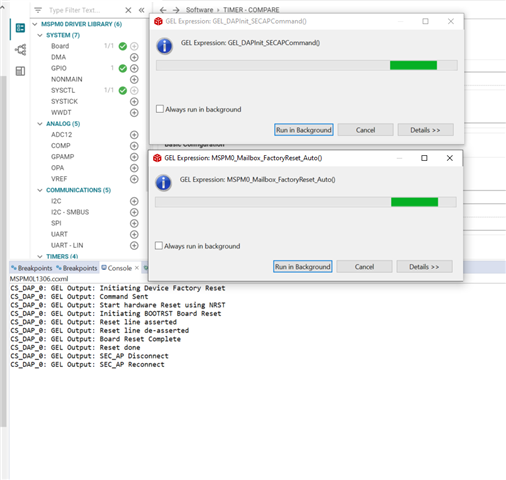The height and width of the screenshot is (480, 506).
Task: Add an ADC12 module instance
Action: click(134, 135)
